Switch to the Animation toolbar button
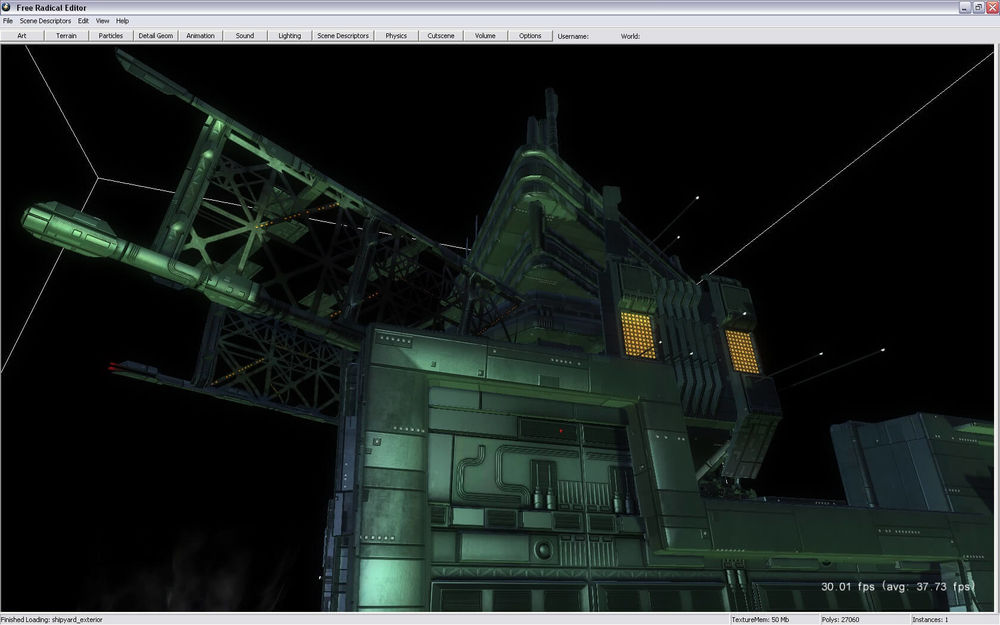 [x=200, y=36]
